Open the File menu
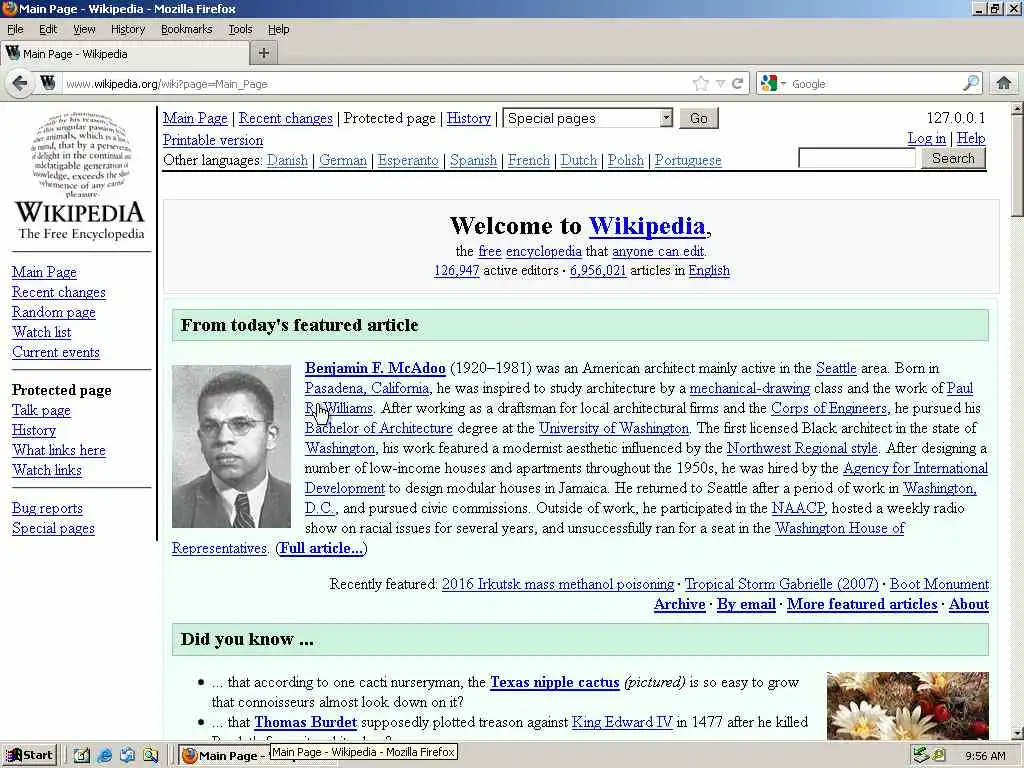 (15, 29)
